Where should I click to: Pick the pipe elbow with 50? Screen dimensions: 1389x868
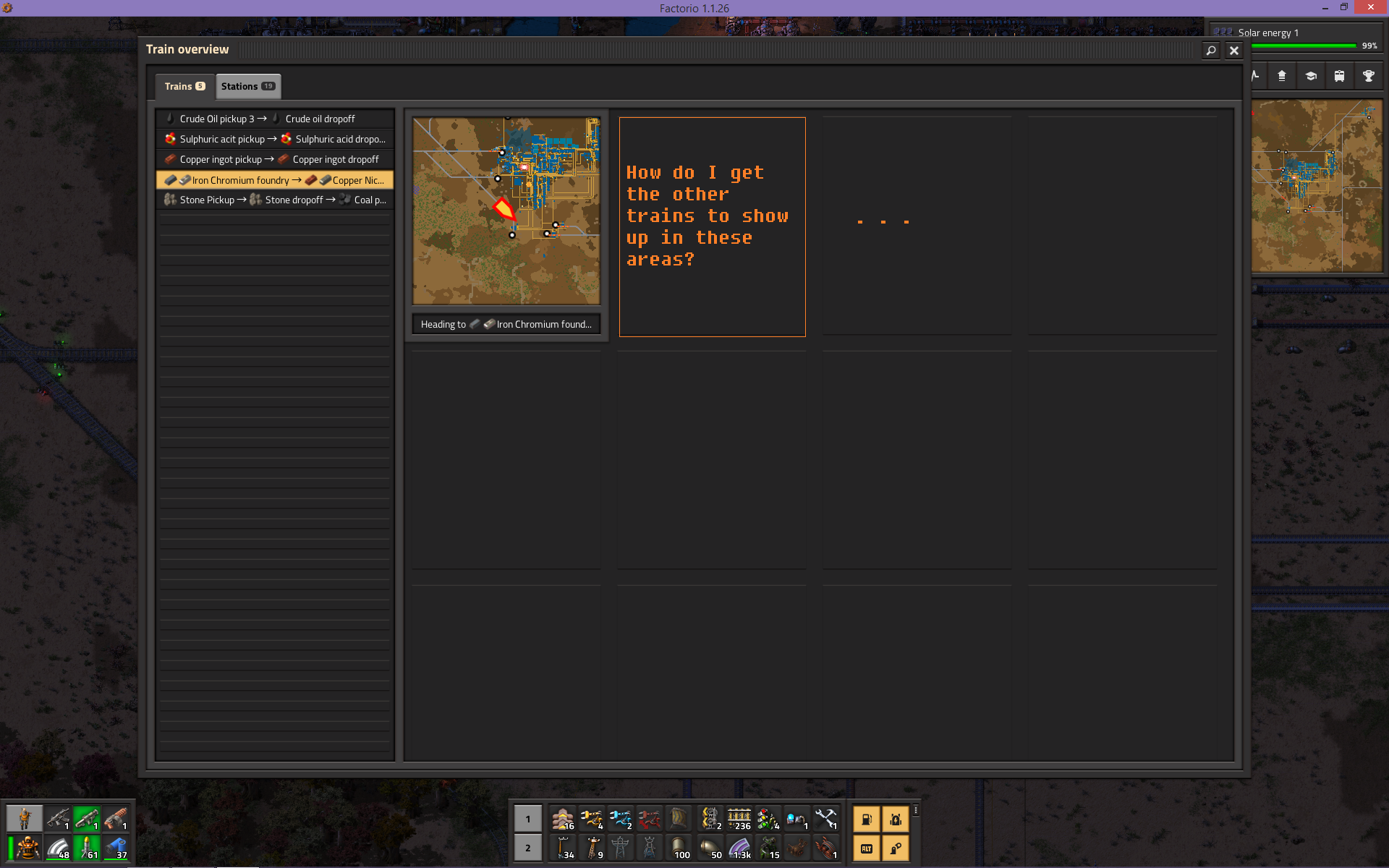tap(710, 848)
